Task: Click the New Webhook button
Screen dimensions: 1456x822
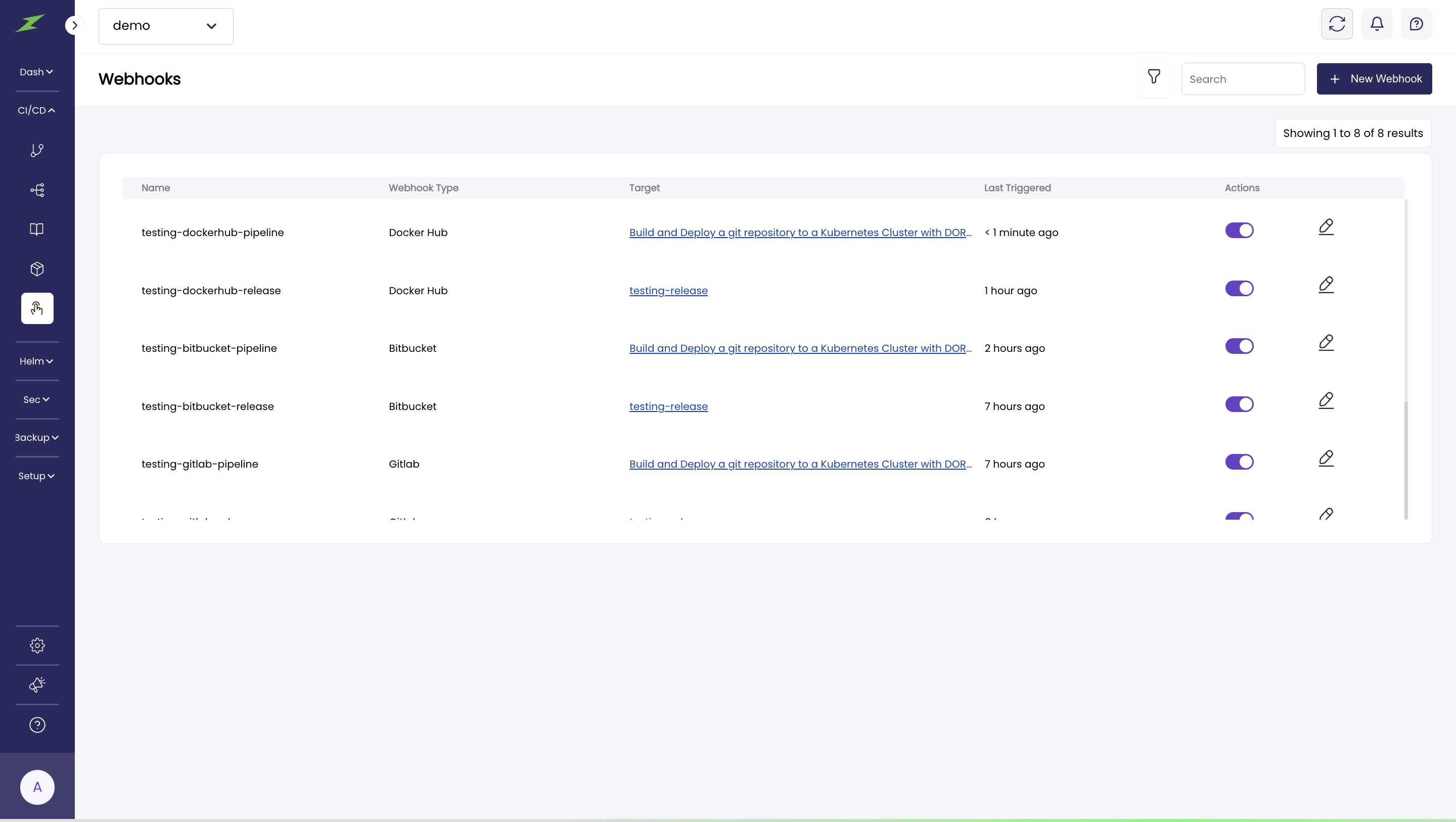Action: (x=1374, y=79)
